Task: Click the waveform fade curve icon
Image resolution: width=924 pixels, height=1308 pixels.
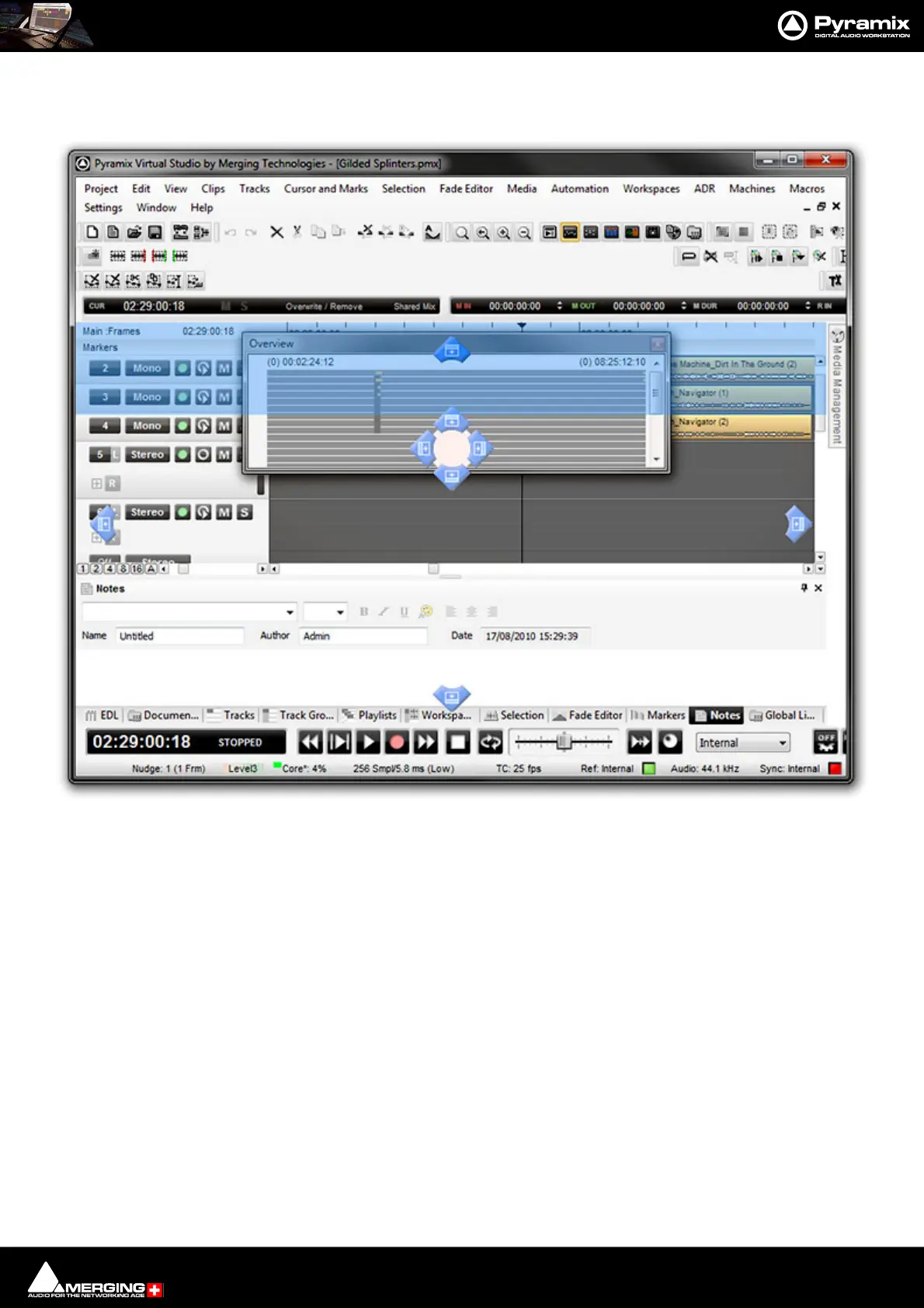Action: 432,232
